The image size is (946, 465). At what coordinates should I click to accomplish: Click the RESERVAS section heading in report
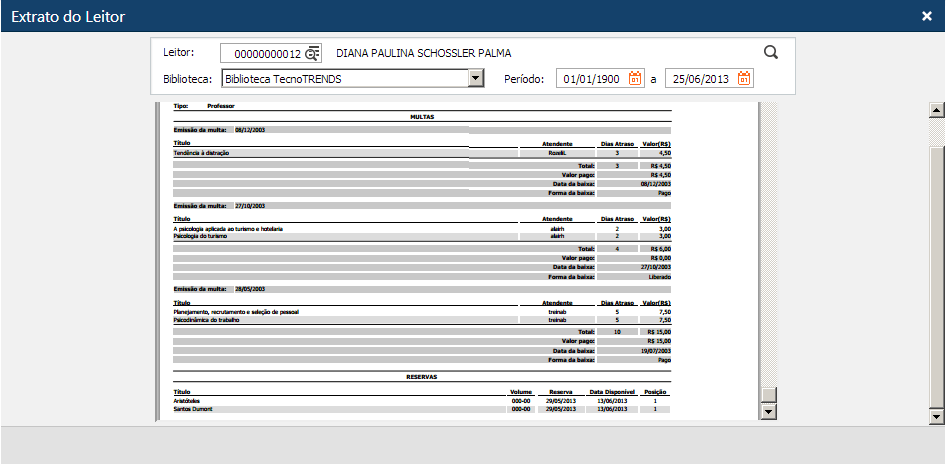pos(421,377)
